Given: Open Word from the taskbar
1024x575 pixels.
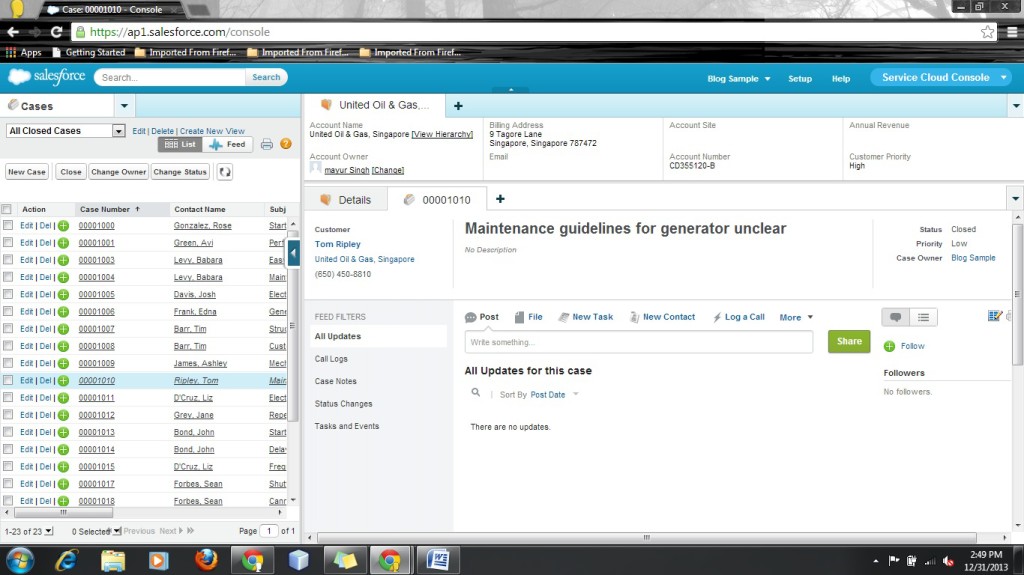Looking at the screenshot, I should (x=437, y=560).
